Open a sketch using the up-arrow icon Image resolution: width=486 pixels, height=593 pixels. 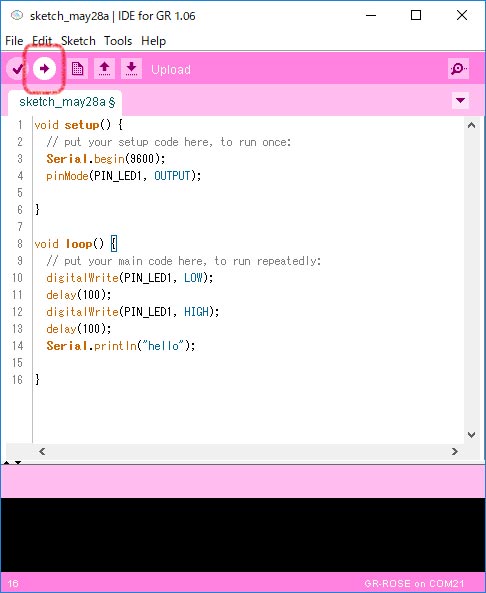click(104, 69)
